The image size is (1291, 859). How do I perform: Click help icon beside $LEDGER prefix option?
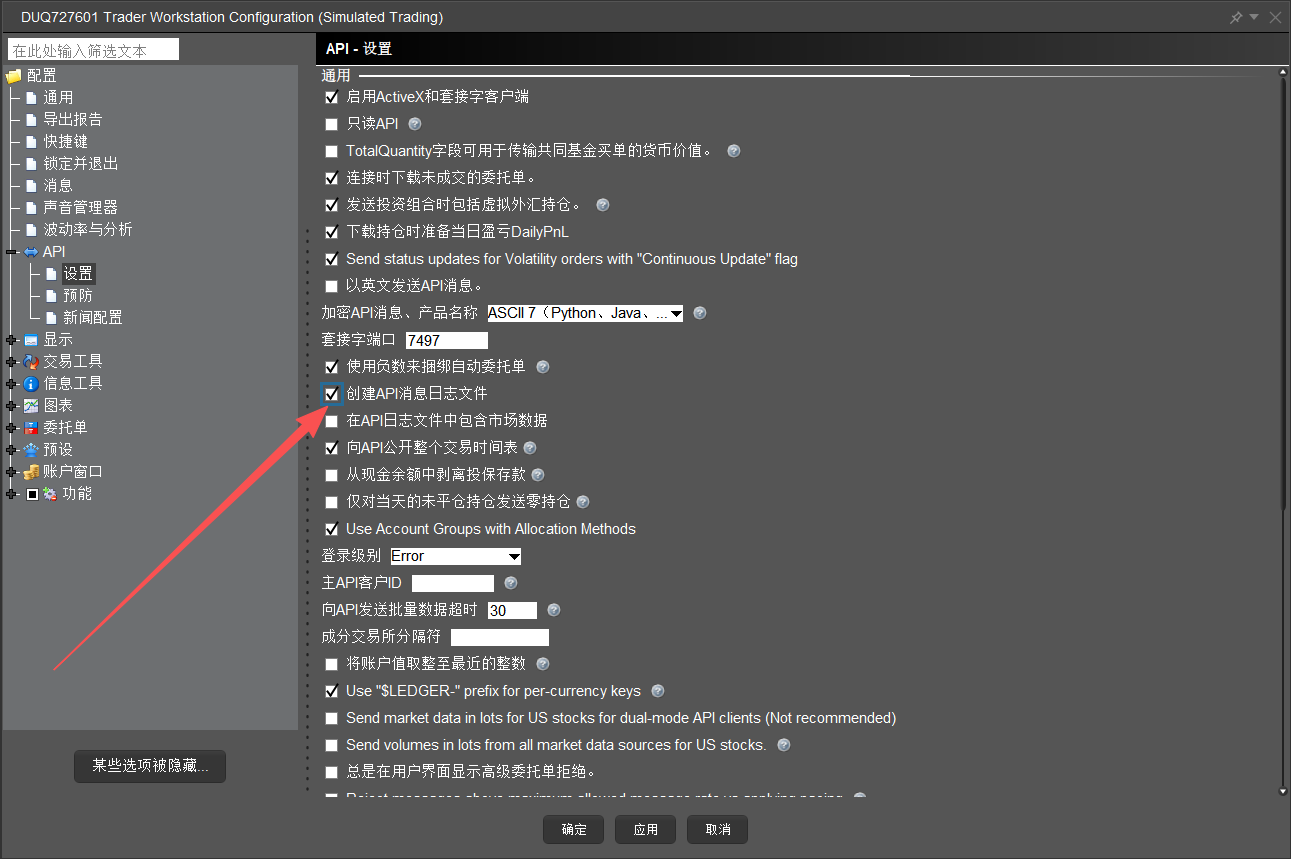658,691
